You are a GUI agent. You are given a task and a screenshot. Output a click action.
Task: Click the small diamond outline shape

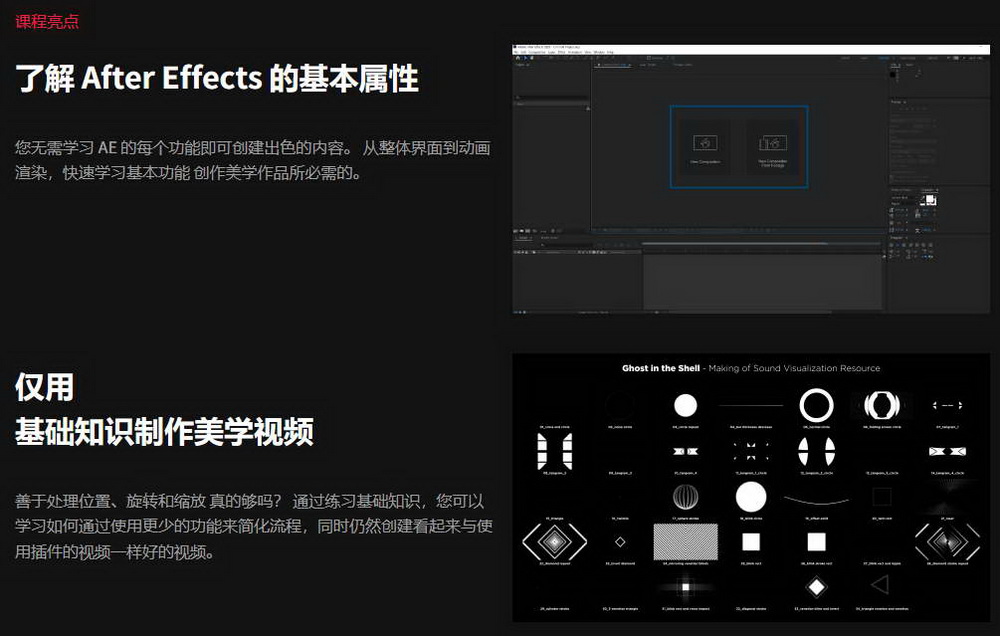620,542
